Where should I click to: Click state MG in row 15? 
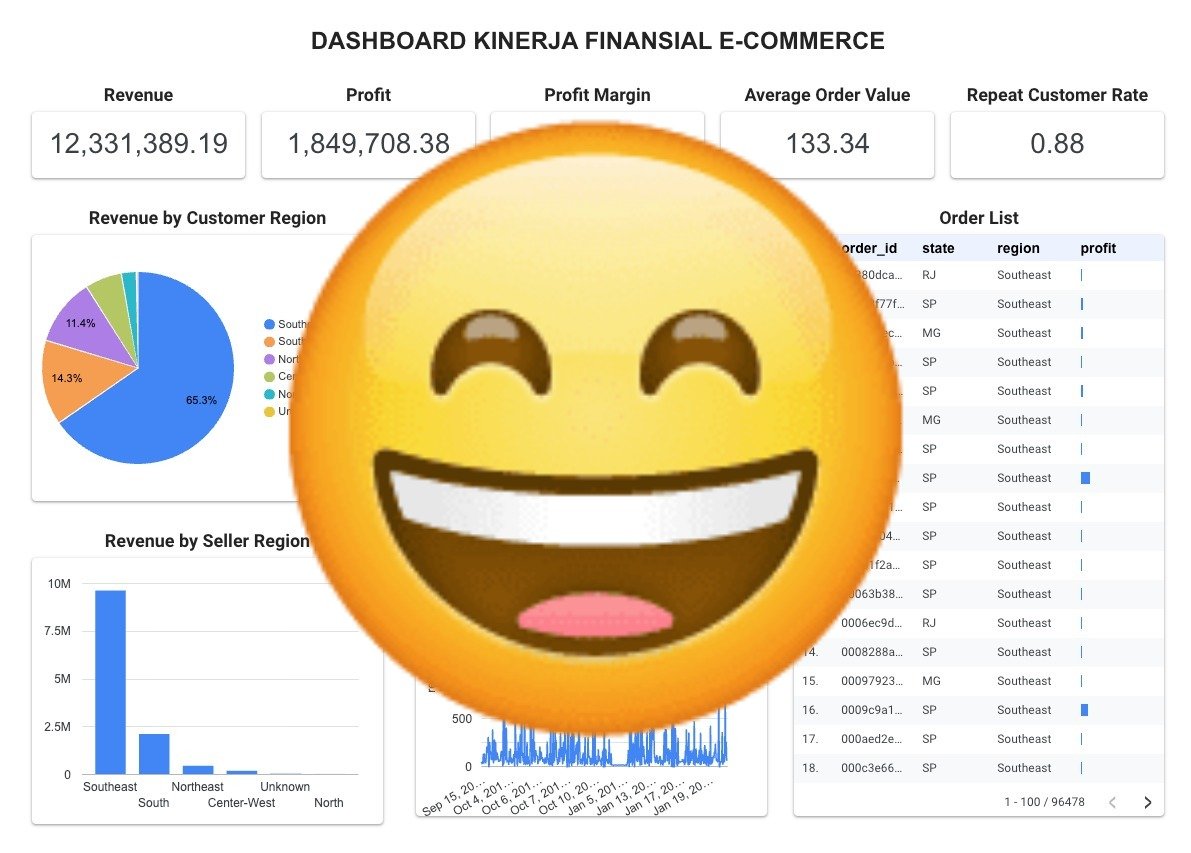(x=931, y=681)
